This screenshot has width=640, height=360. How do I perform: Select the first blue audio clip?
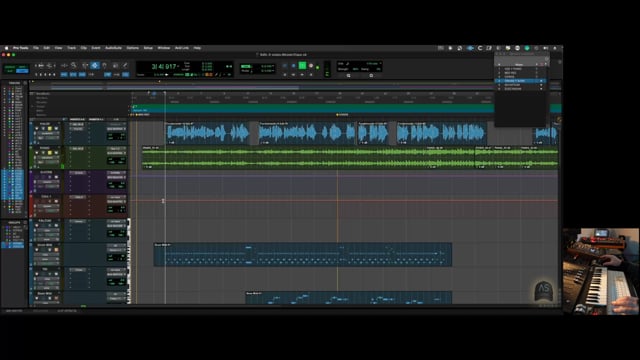[208, 133]
